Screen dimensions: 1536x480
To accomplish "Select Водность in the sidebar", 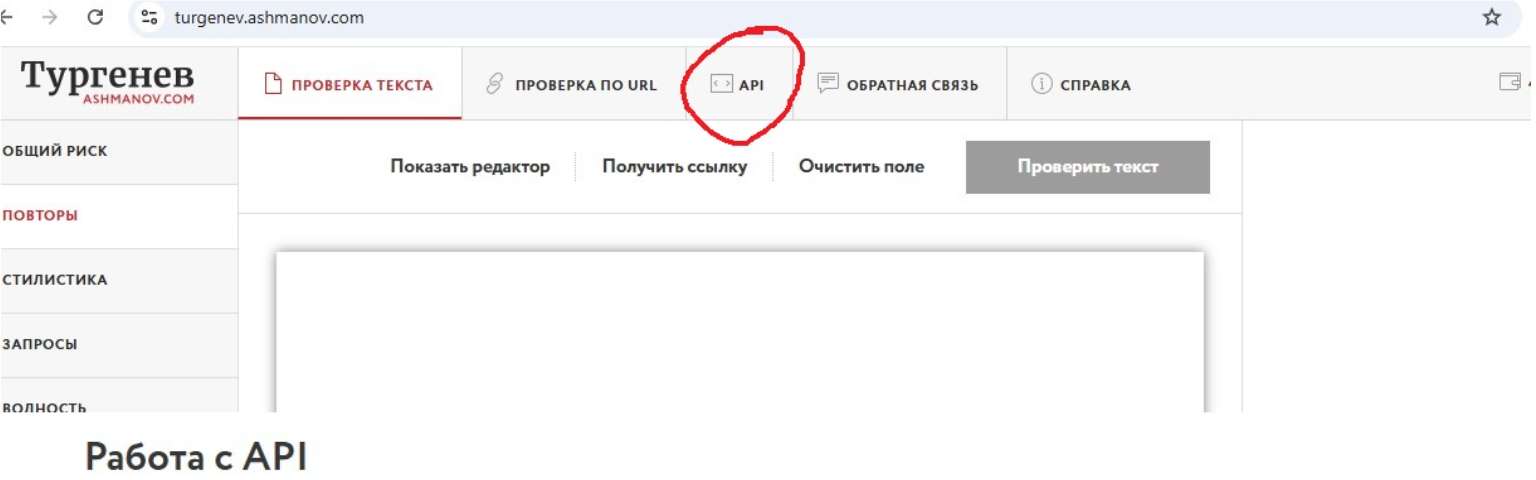I will point(118,396).
